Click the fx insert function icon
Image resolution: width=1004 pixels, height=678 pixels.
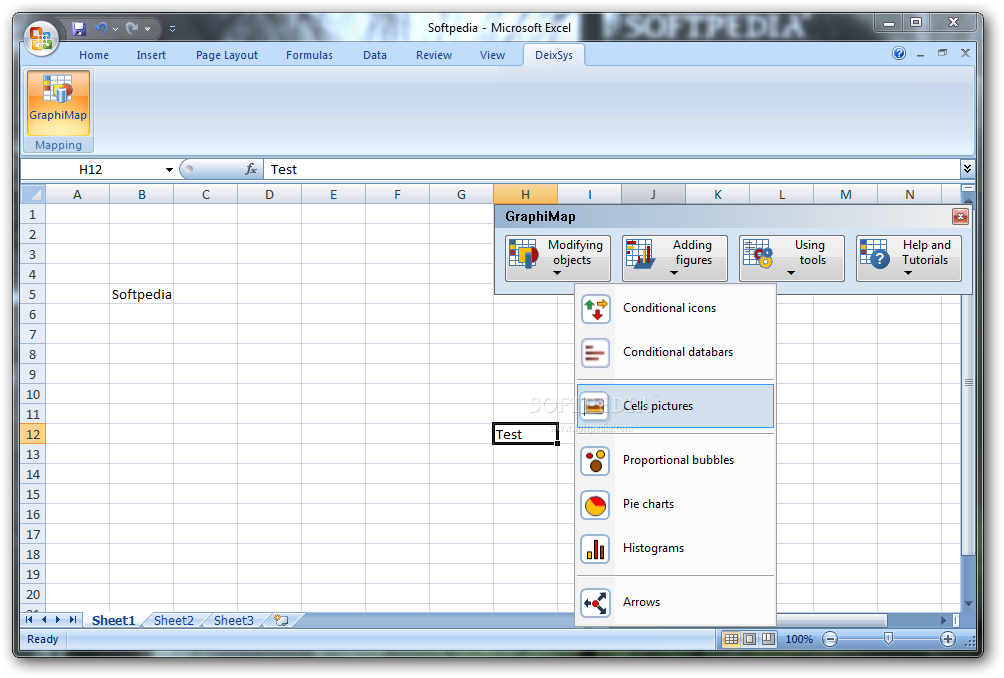point(251,169)
